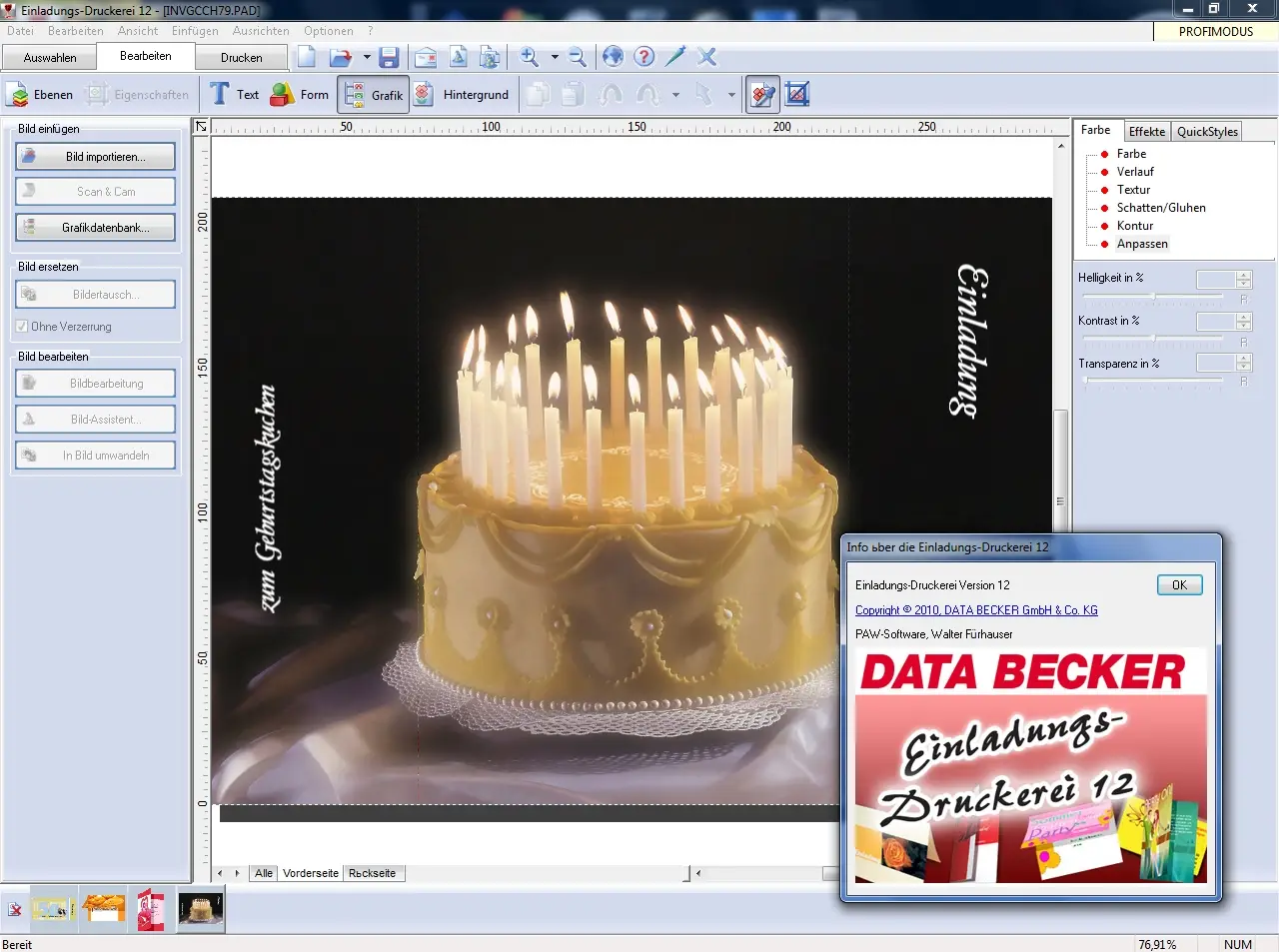Select the birthday cake card thumbnail
The height and width of the screenshot is (952, 1279).
tap(201, 909)
